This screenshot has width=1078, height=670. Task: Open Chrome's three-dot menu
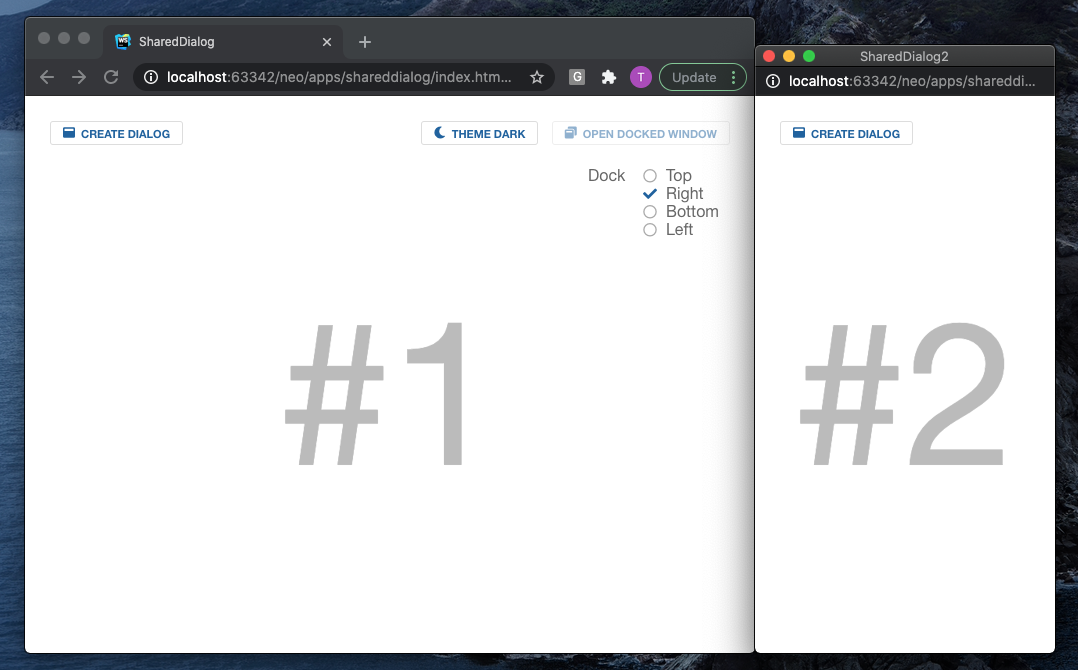pos(734,77)
